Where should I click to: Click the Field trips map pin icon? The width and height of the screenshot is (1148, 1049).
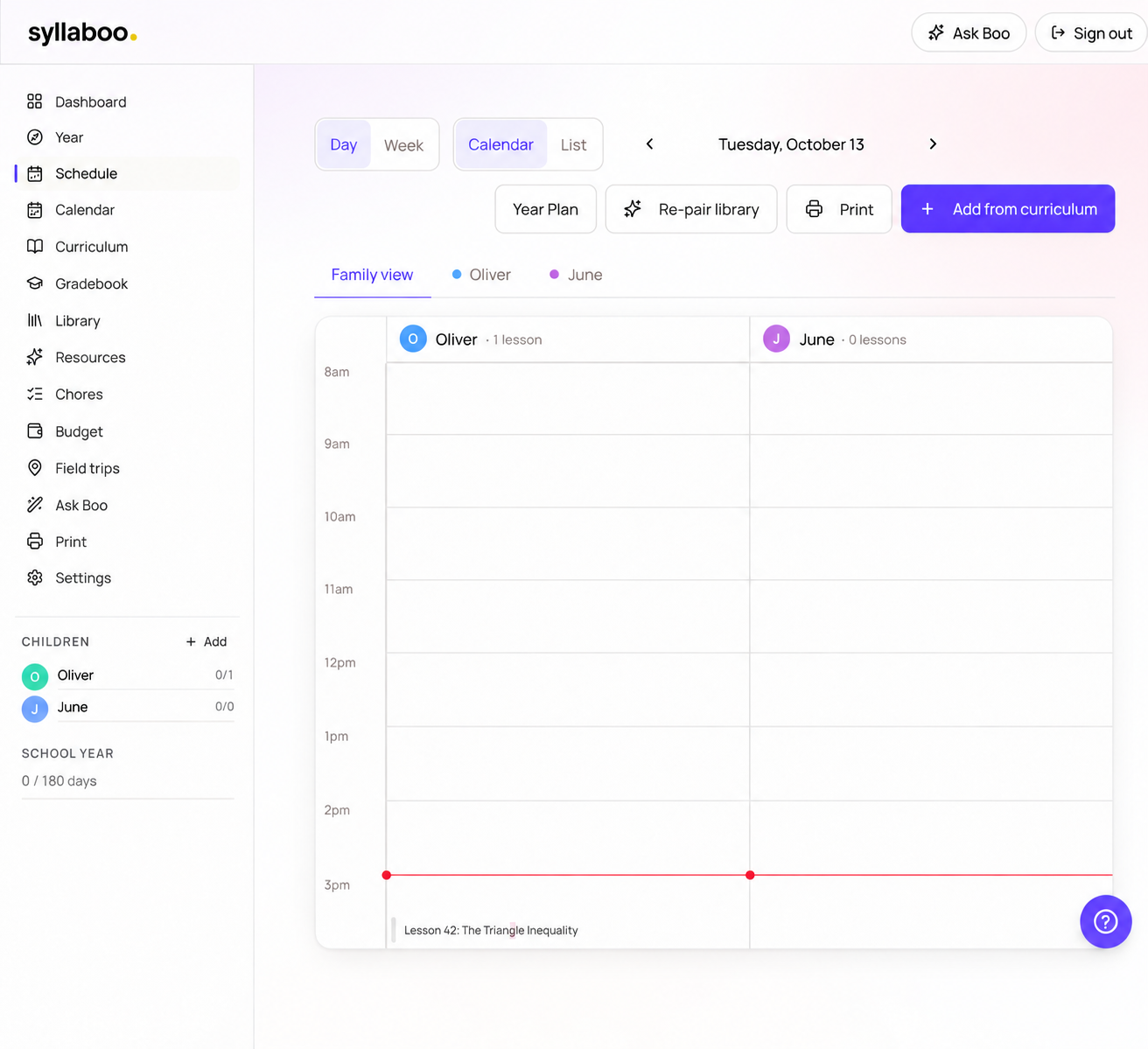[35, 468]
